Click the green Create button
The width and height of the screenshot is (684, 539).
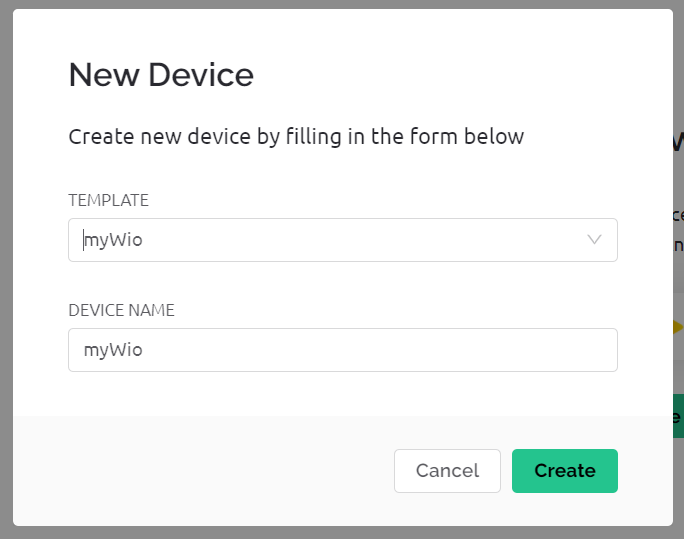click(565, 471)
